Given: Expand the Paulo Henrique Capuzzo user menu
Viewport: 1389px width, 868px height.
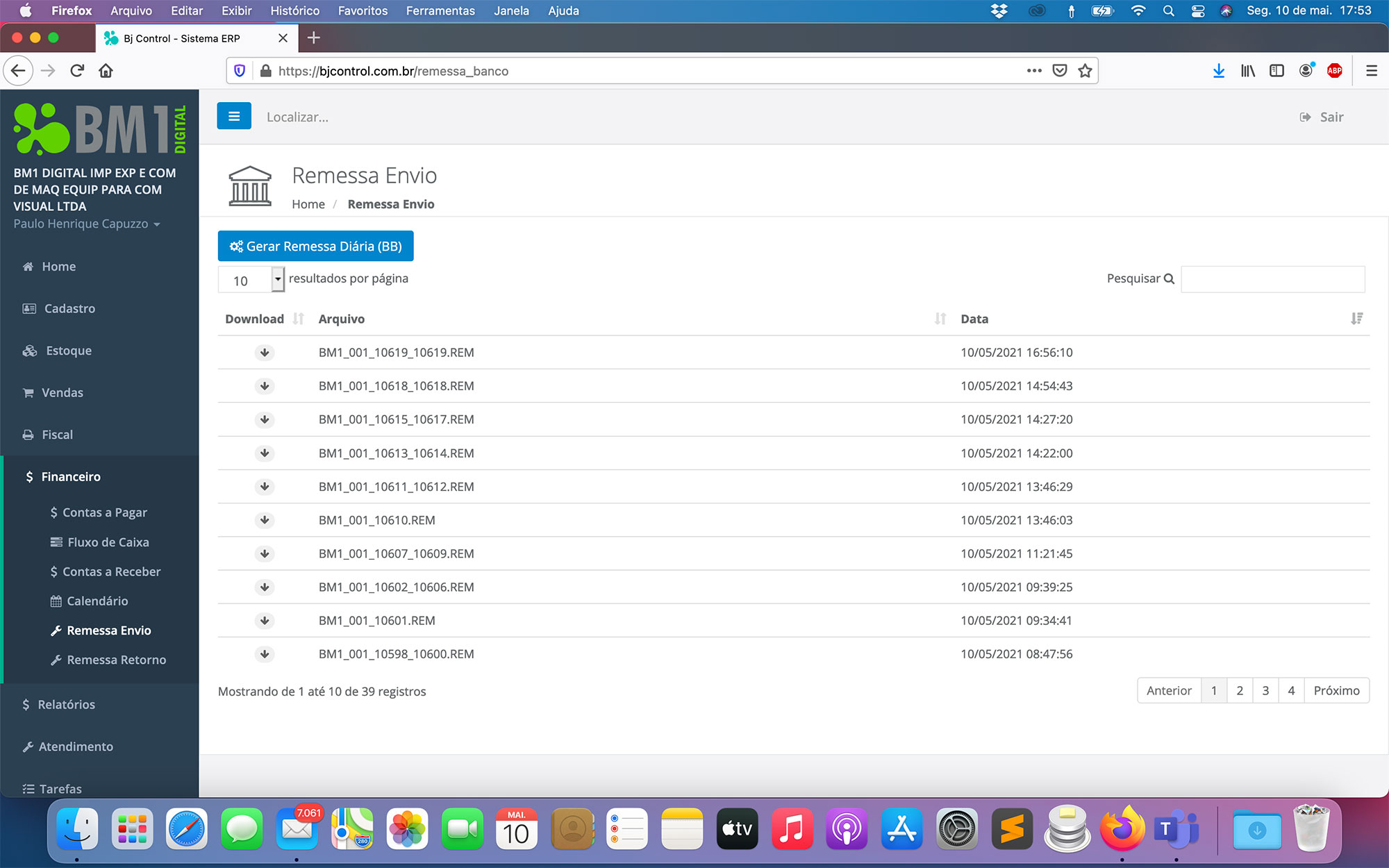Looking at the screenshot, I should pos(87,224).
